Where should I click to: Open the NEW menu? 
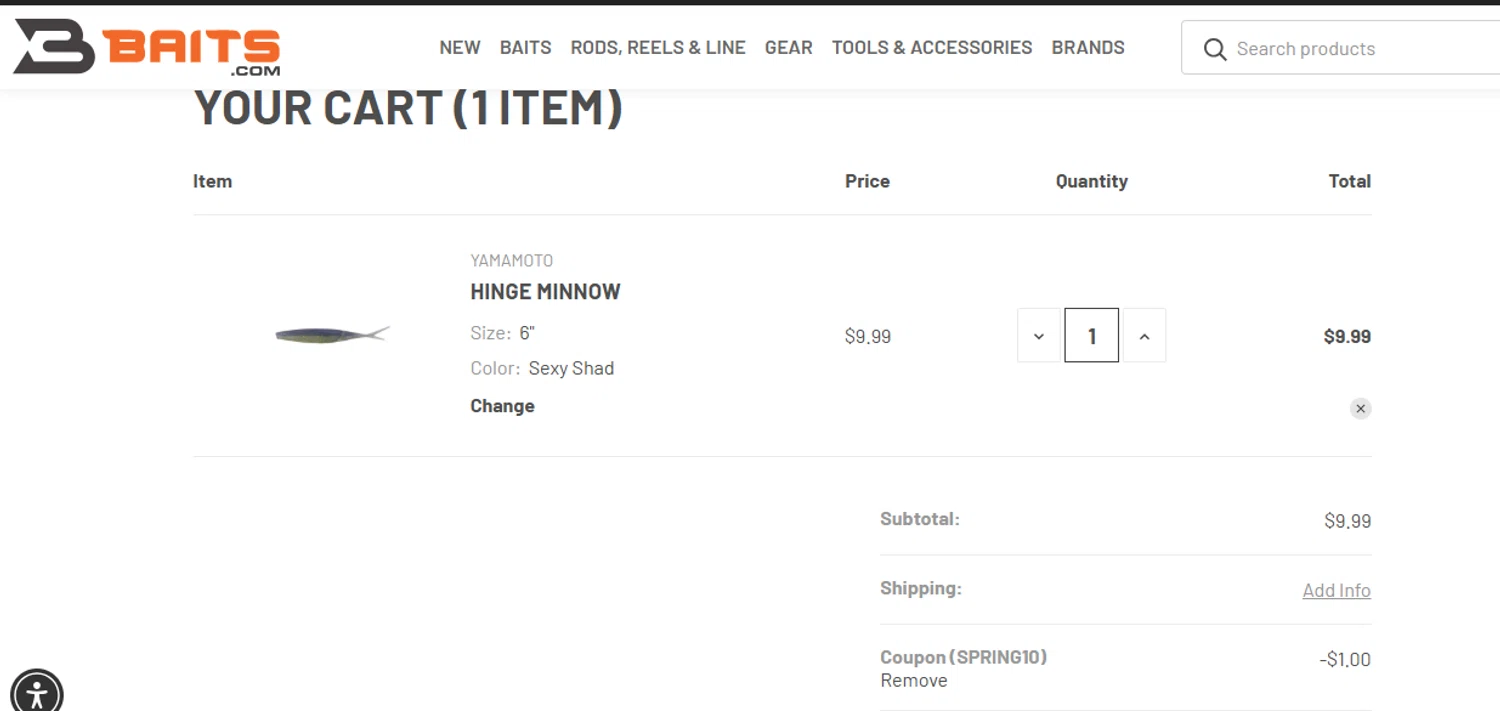pos(460,48)
